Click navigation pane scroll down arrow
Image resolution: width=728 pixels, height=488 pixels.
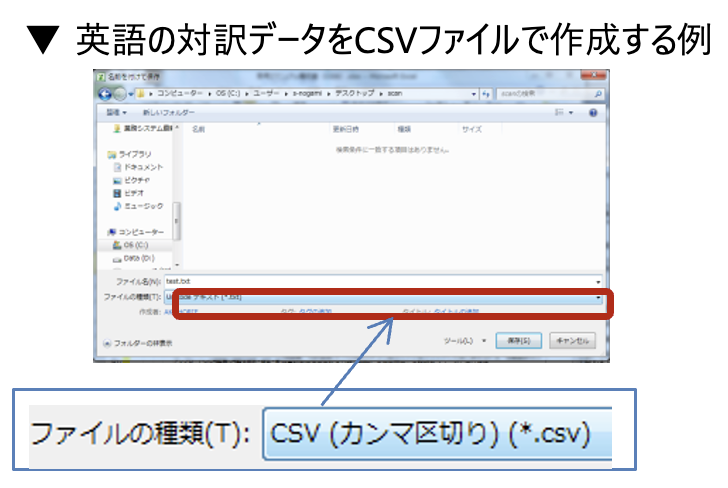coord(176,265)
